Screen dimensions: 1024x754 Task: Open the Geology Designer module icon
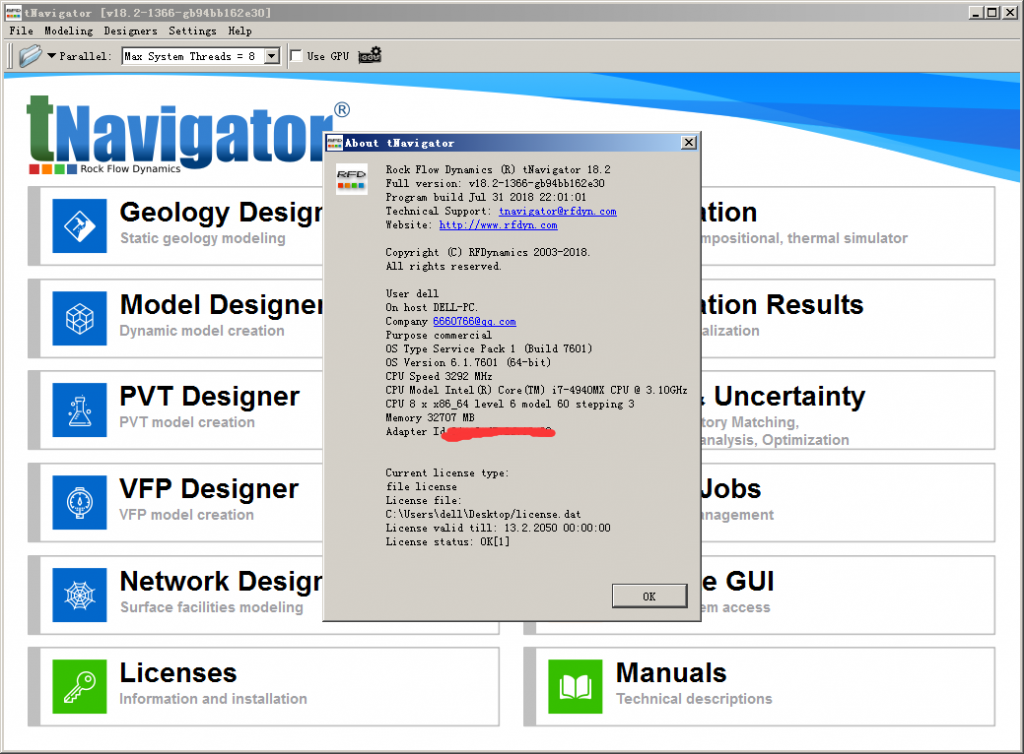(80, 226)
